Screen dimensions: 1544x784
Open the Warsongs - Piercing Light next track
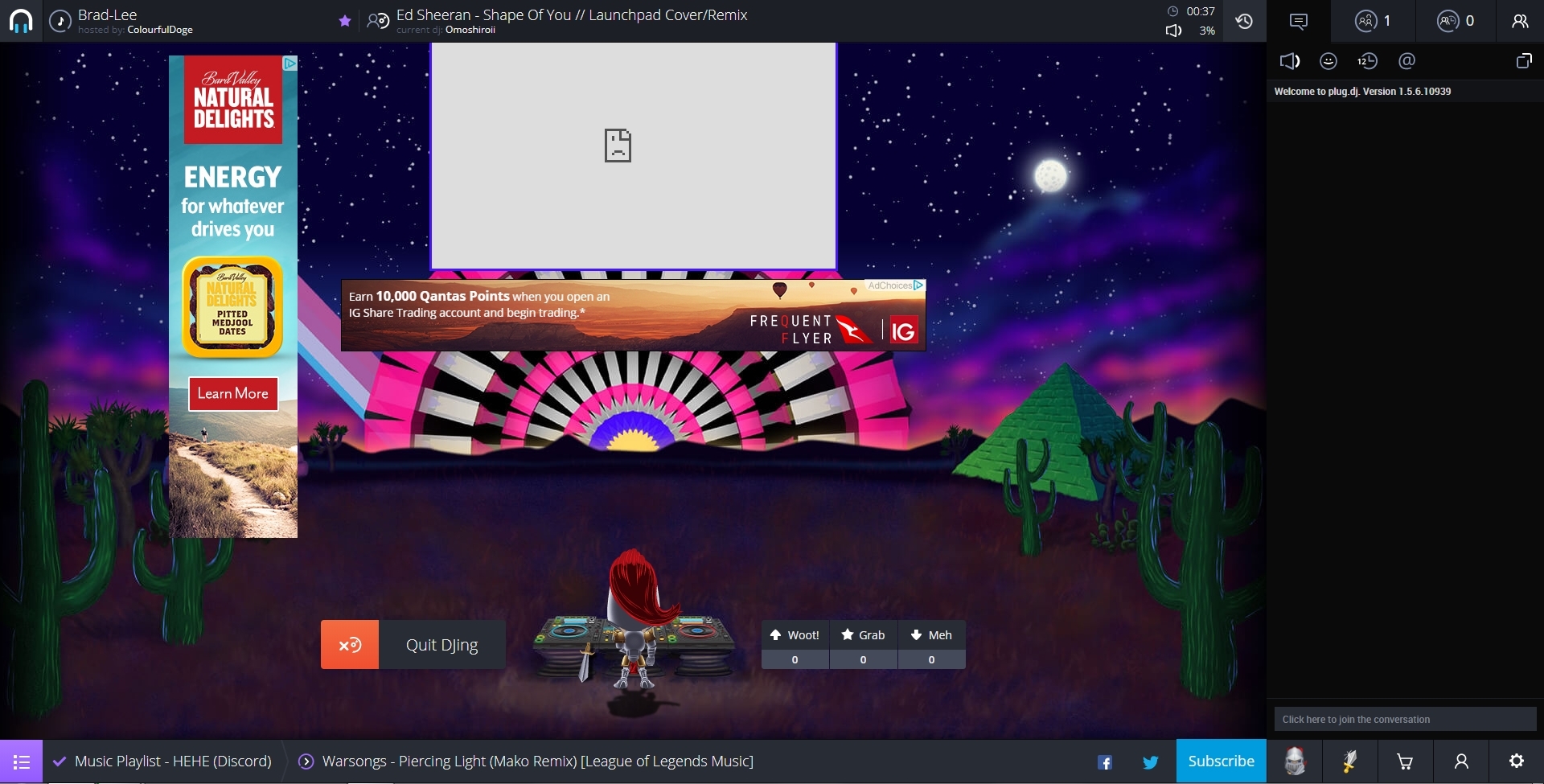point(537,761)
